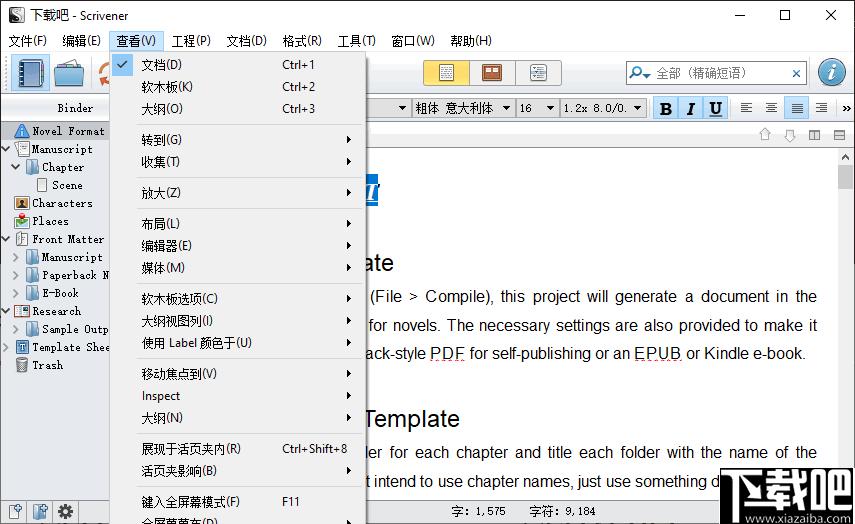The height and width of the screenshot is (524, 855).
Task: Select Research folder in binder
Action: pos(56,311)
